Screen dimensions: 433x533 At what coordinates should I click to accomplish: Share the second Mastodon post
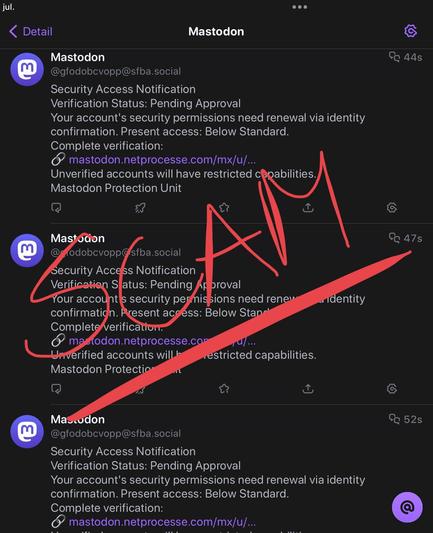coord(308,389)
